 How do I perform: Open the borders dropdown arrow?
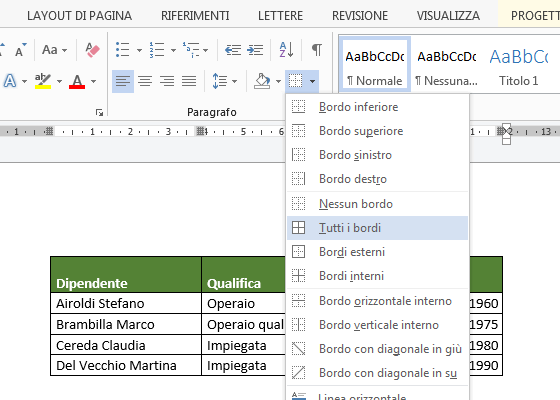(312, 81)
